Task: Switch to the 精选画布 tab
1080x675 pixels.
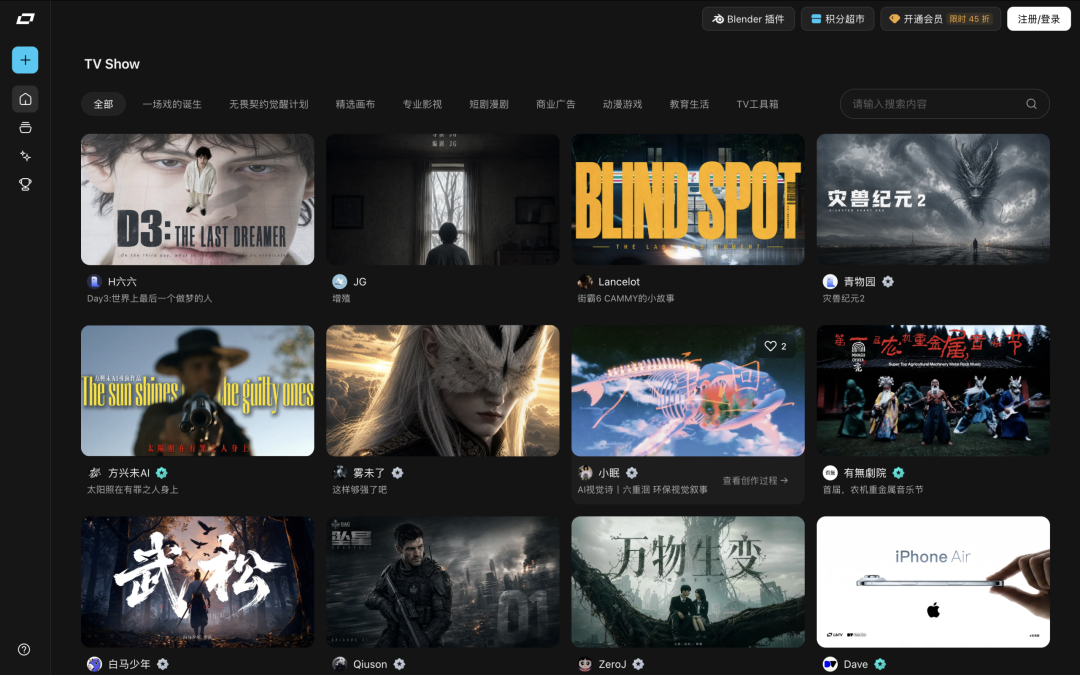Action: coord(355,104)
